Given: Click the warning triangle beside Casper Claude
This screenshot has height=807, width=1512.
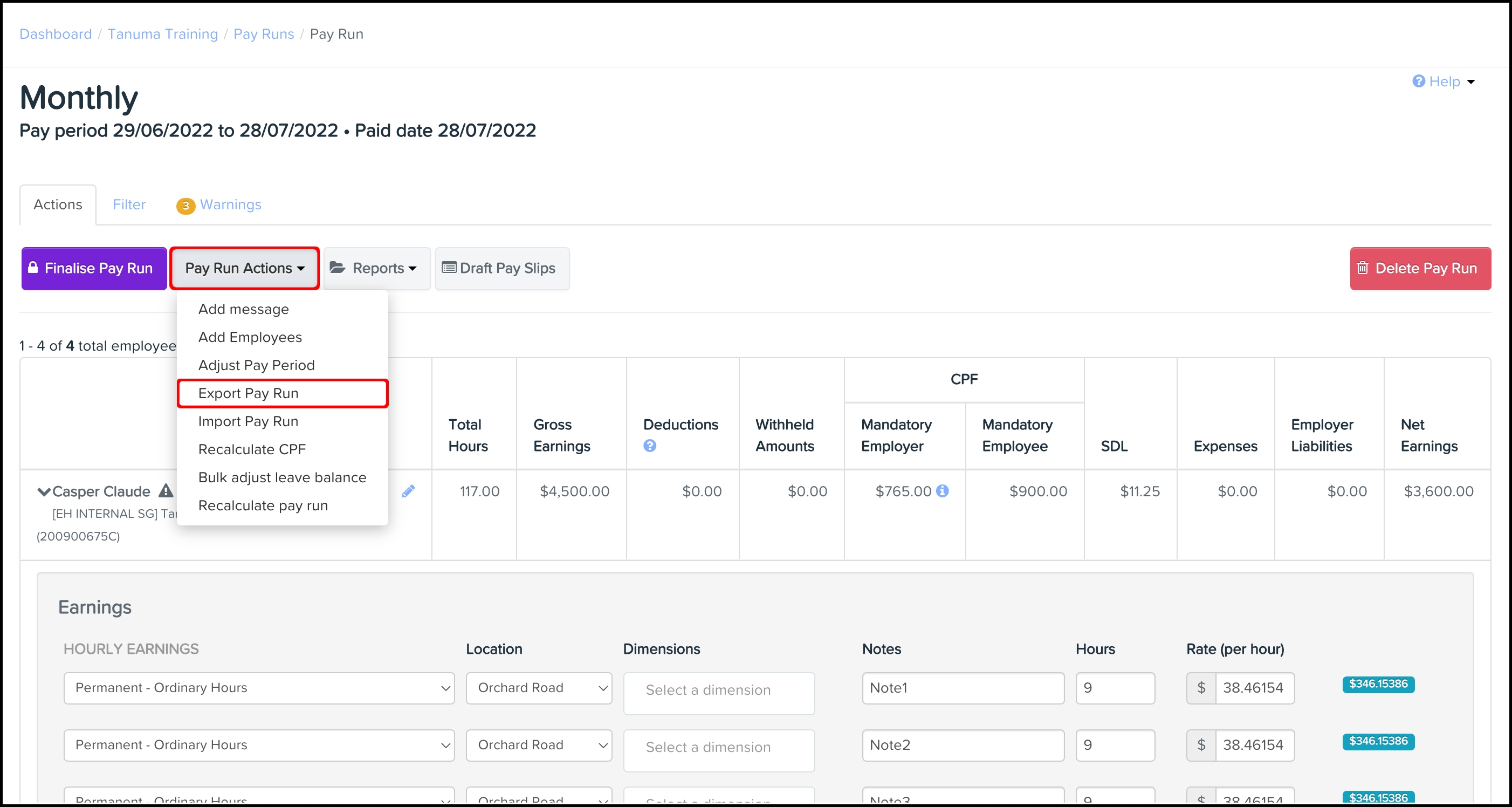Looking at the screenshot, I should (x=166, y=490).
